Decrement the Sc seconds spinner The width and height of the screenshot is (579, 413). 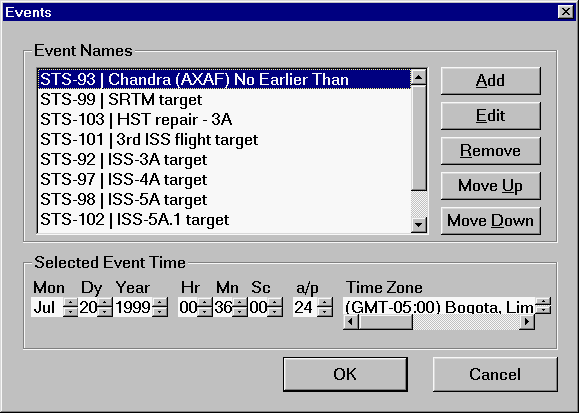click(x=275, y=312)
